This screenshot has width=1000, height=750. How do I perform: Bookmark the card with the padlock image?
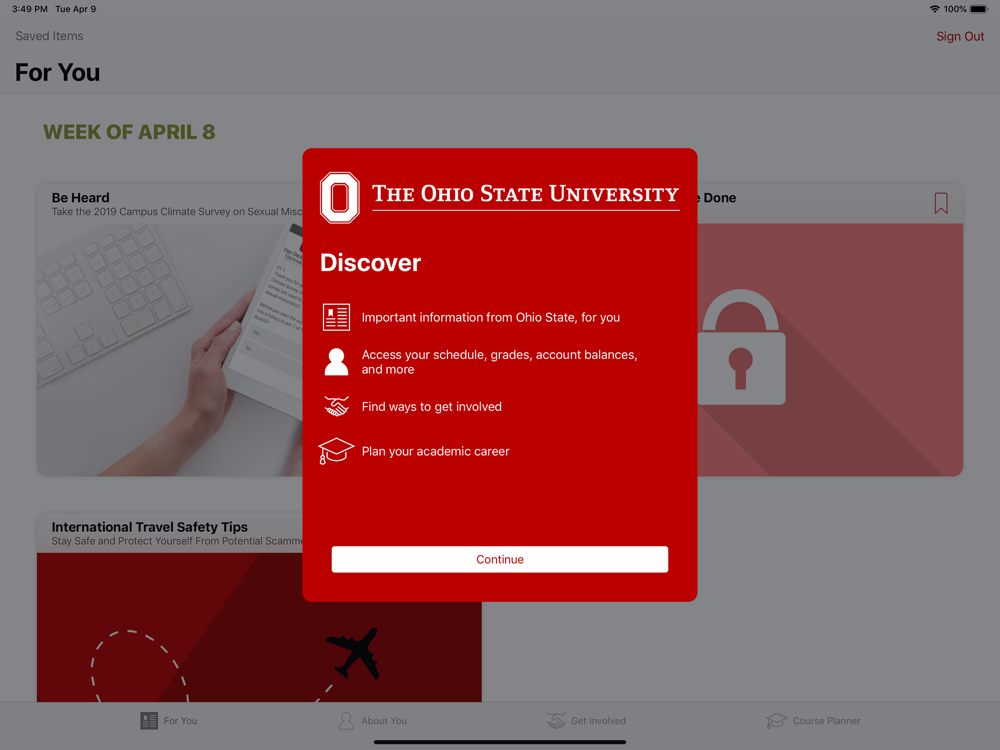click(x=941, y=203)
